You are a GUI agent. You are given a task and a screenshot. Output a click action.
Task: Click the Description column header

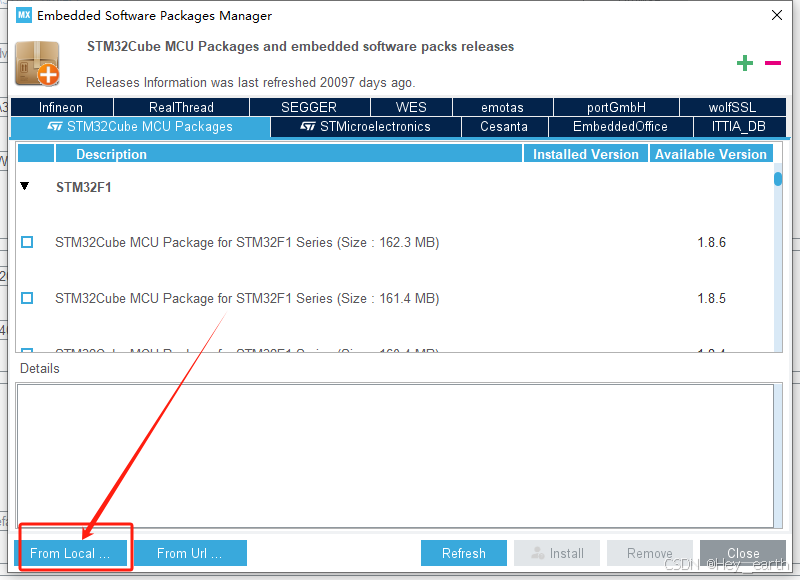coord(289,154)
